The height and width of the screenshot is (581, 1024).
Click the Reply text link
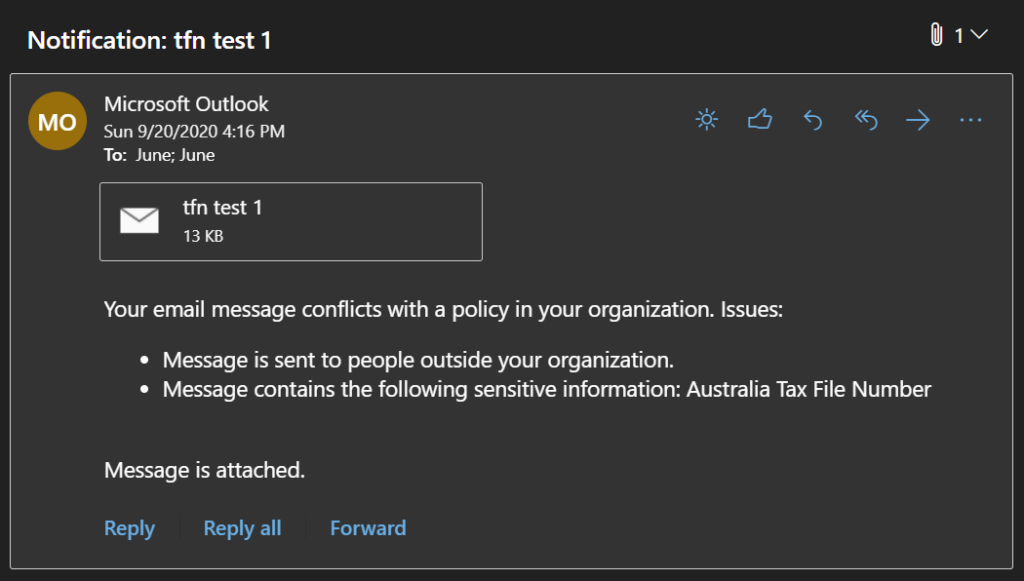click(129, 528)
